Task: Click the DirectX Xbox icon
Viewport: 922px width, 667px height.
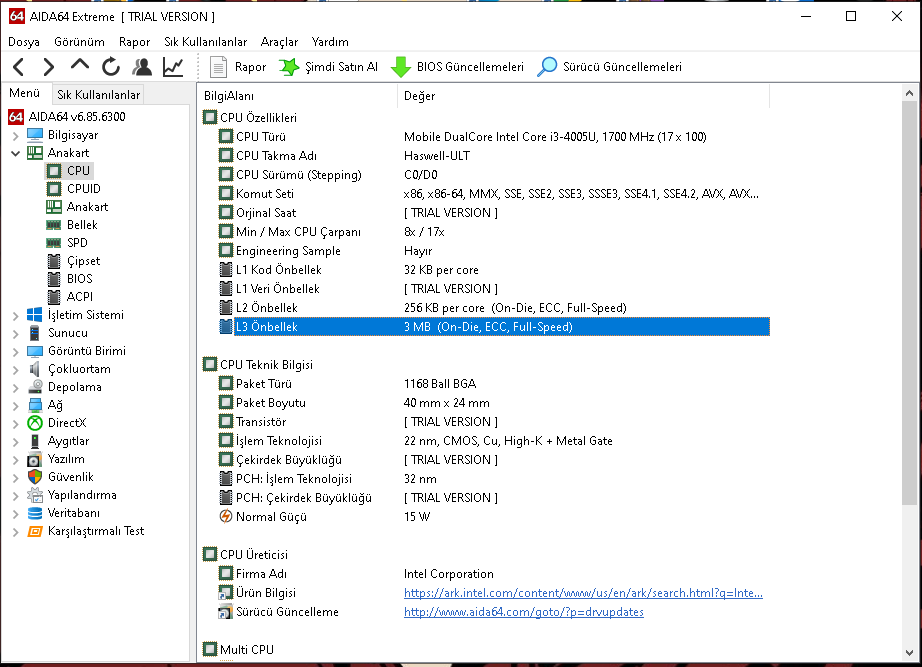Action: 35,423
